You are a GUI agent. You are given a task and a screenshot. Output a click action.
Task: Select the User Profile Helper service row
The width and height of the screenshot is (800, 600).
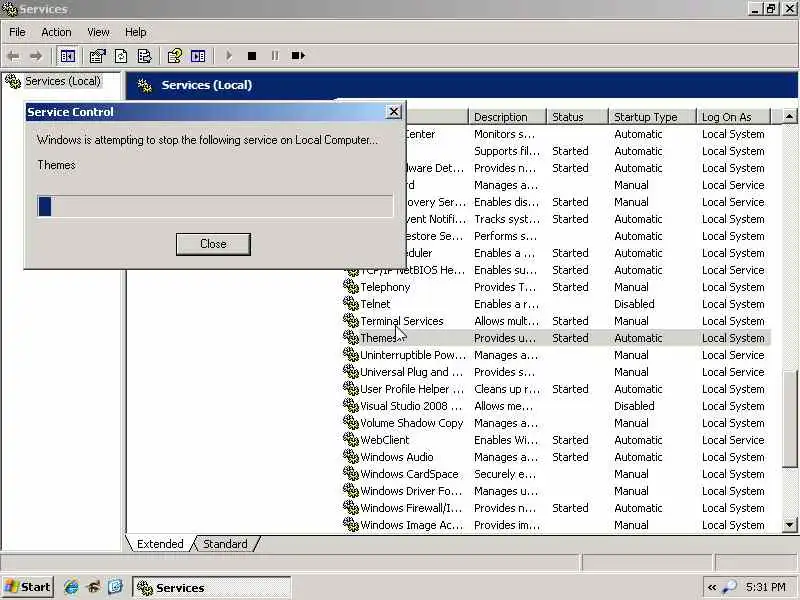(x=556, y=389)
